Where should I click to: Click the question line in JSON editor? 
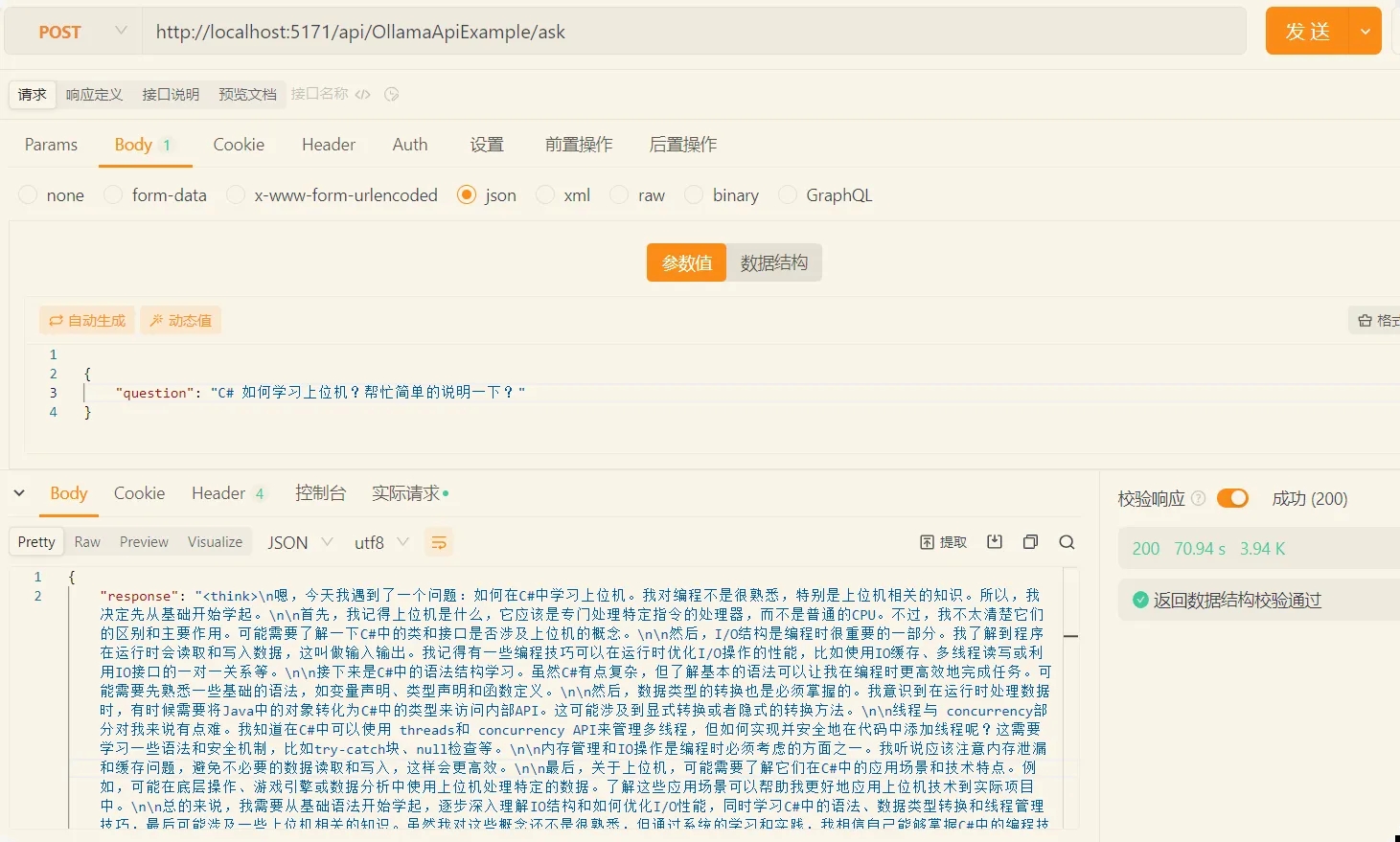click(320, 393)
